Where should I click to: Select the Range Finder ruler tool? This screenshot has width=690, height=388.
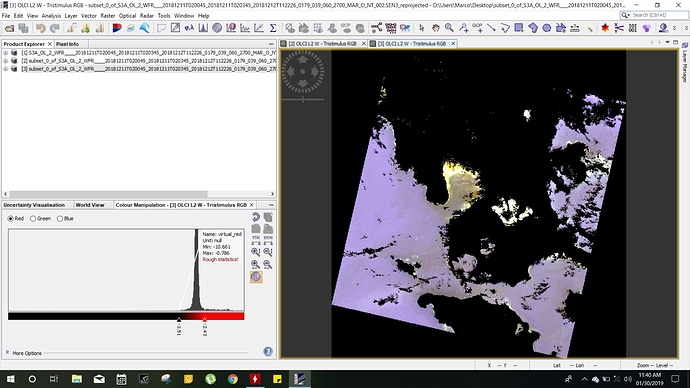(575, 28)
